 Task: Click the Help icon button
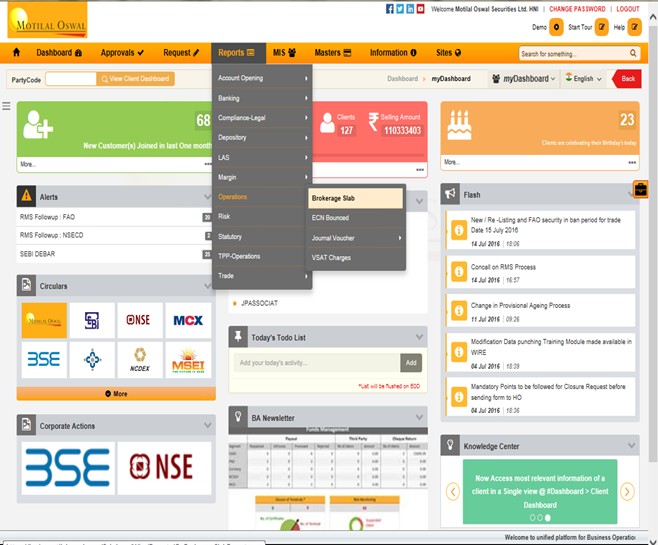(x=634, y=27)
